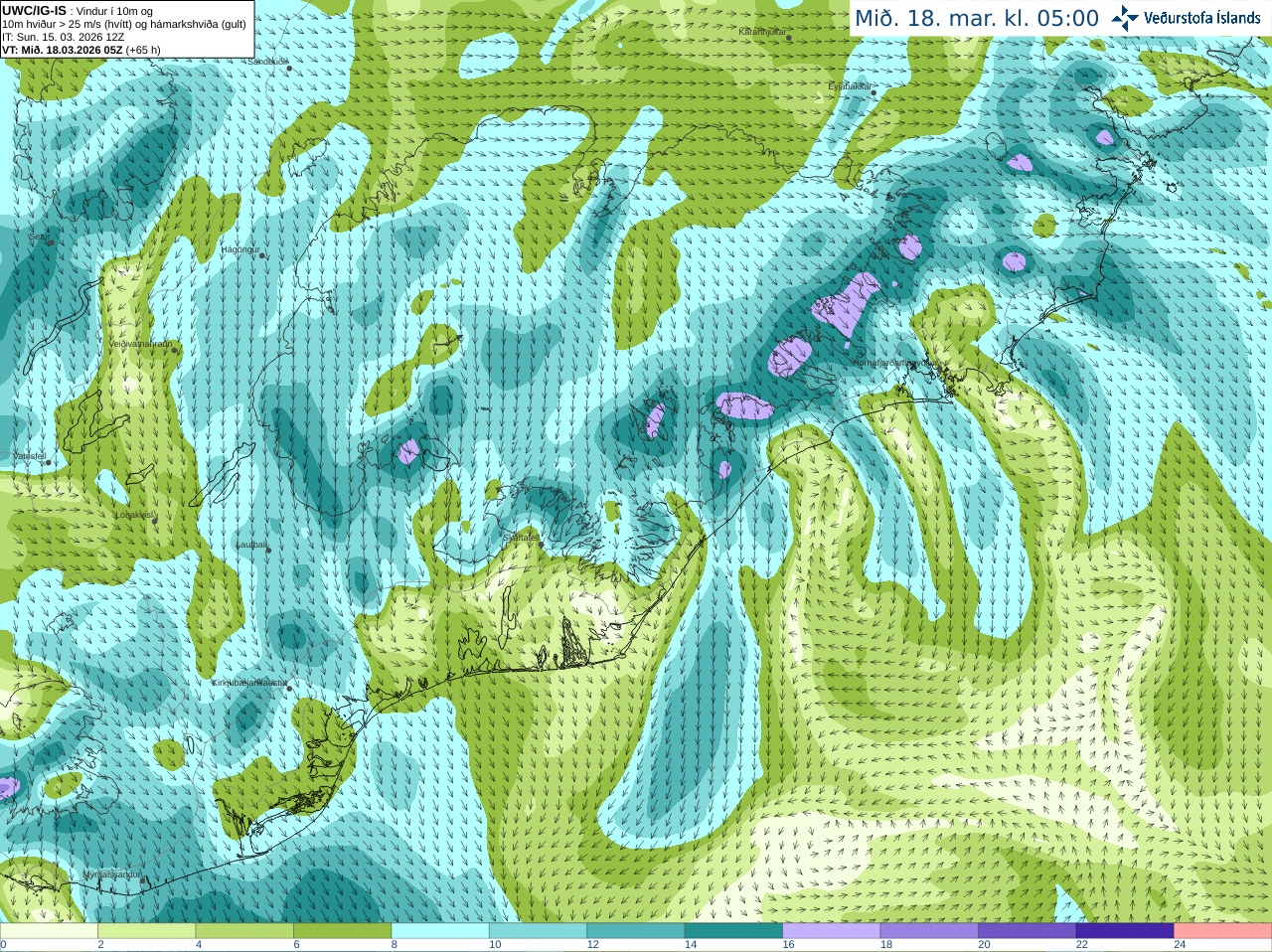Click the Veðurstofa Íslands logo icon
Screen dimensions: 1272x952
(x=1125, y=18)
